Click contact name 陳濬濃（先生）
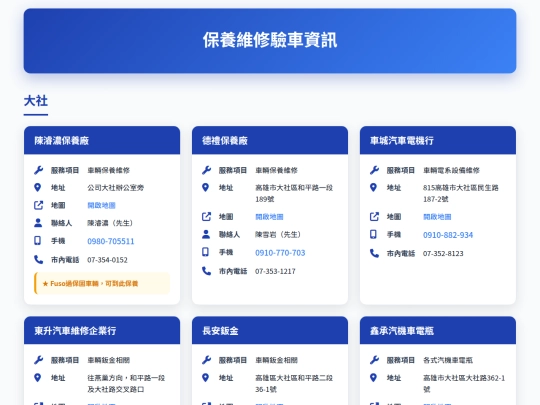The image size is (540, 405). [x=110, y=223]
